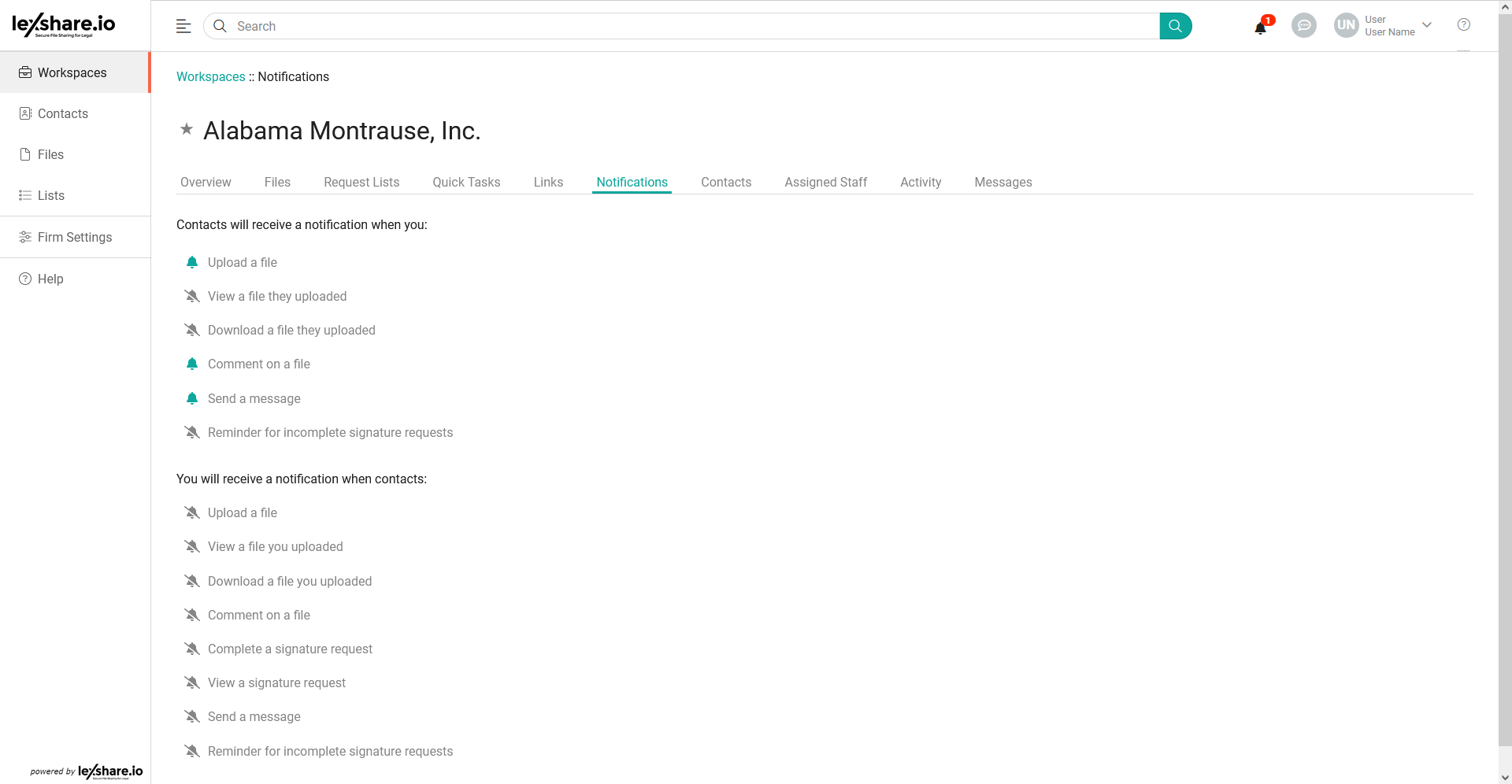The height and width of the screenshot is (784, 1512).
Task: Click the notification bell with red badge
Action: 1261,27
